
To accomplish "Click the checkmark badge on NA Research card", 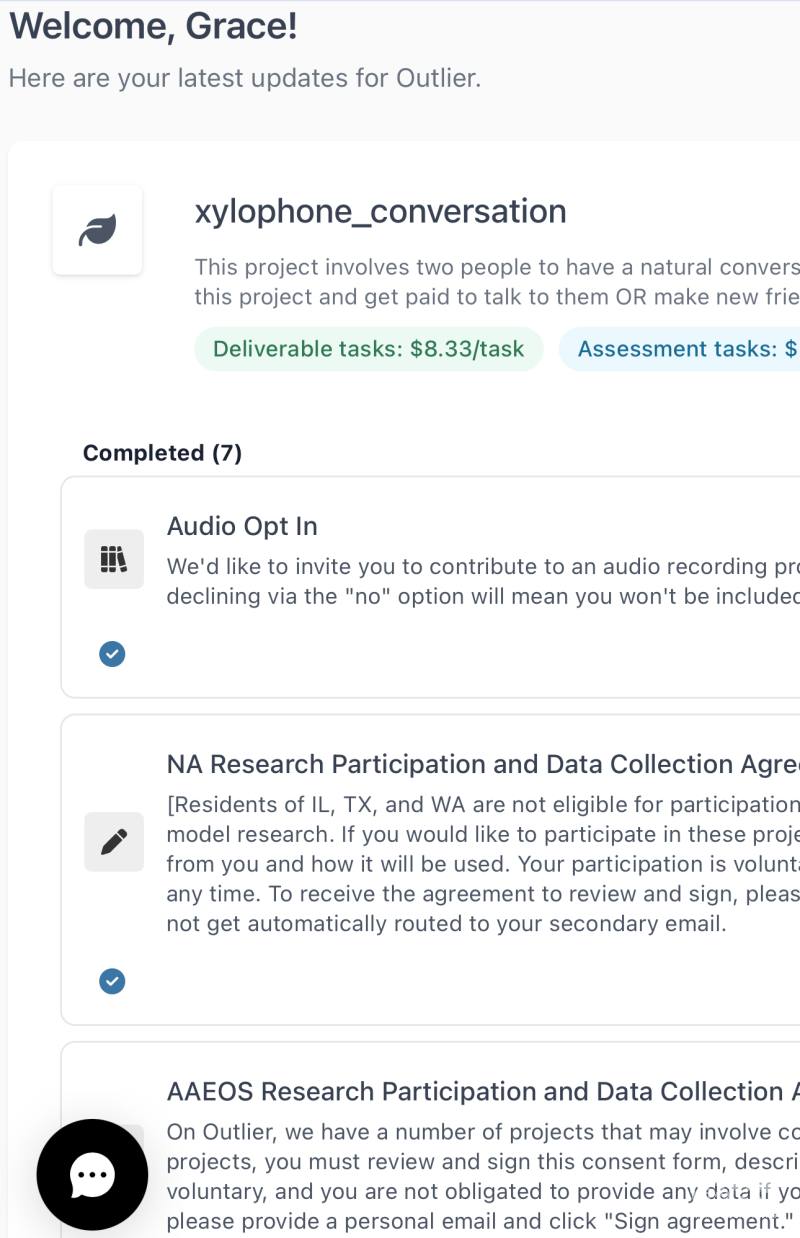I will click(x=112, y=981).
